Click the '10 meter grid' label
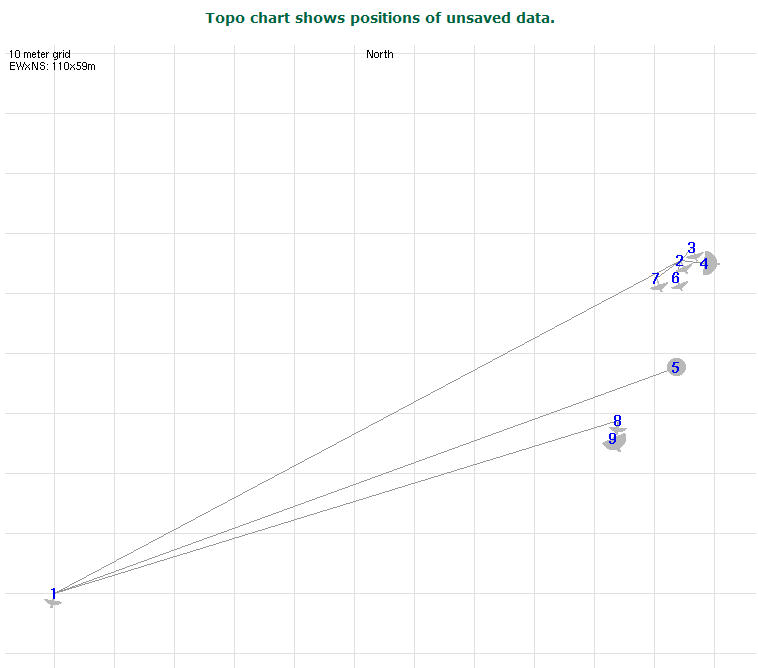The image size is (758, 668). [40, 54]
